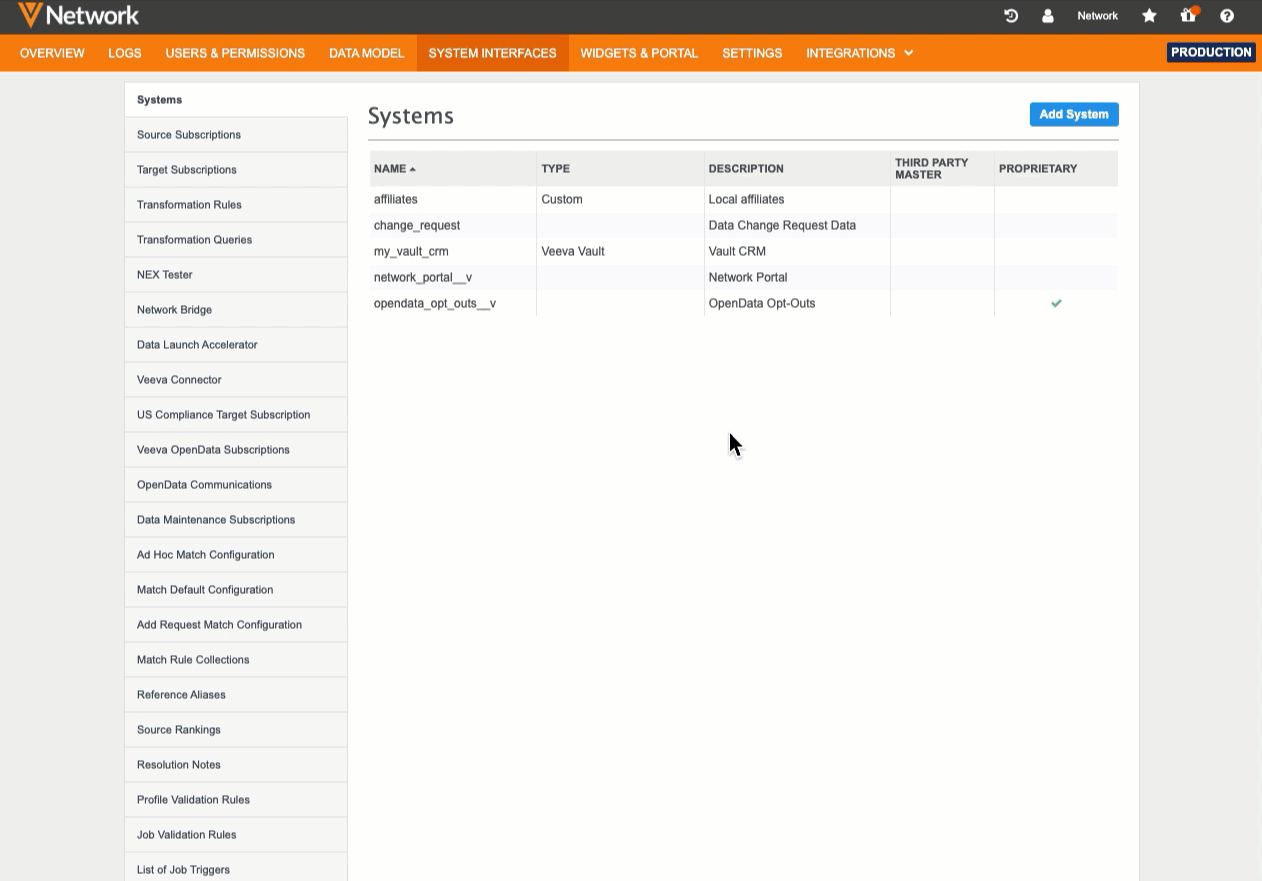Open the help question mark icon
The image size is (1262, 881).
(x=1227, y=16)
